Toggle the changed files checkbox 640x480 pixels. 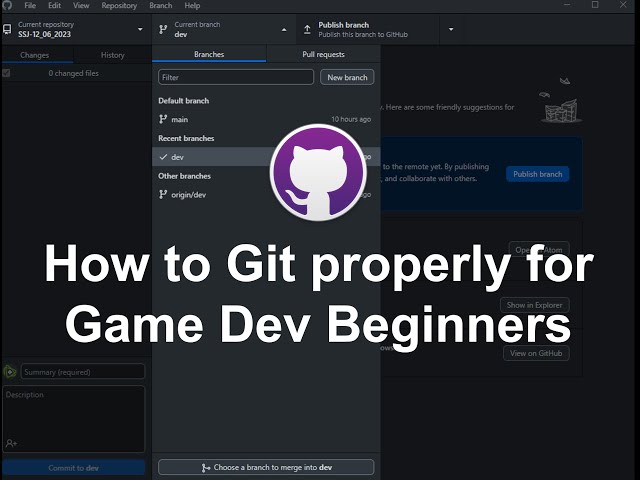pos(6,73)
